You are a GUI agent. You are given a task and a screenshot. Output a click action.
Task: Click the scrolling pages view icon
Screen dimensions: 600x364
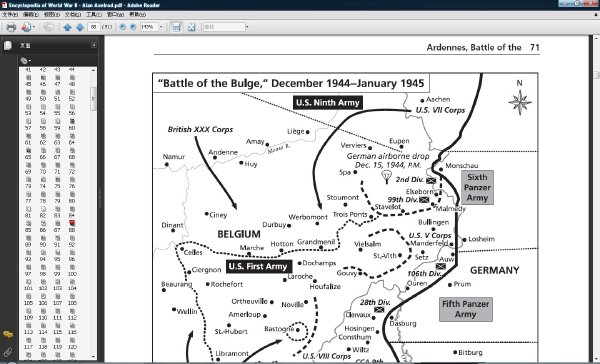tap(176, 27)
